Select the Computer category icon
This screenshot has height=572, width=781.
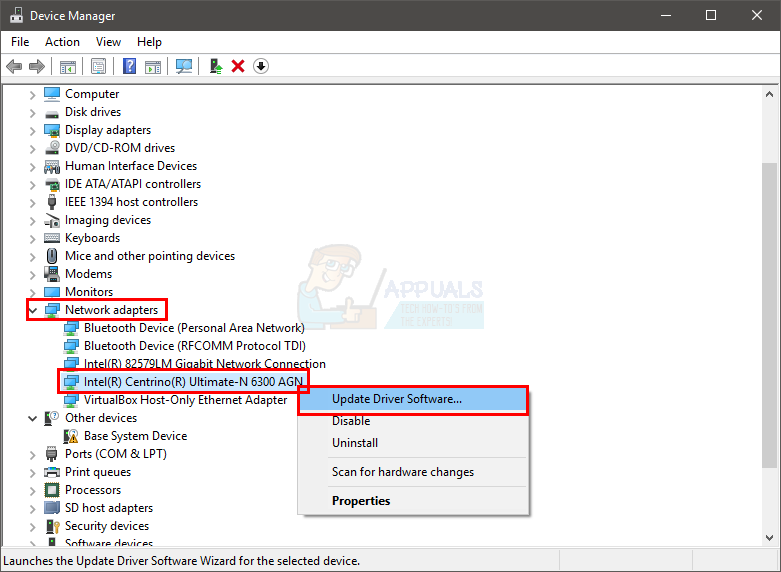click(x=52, y=94)
